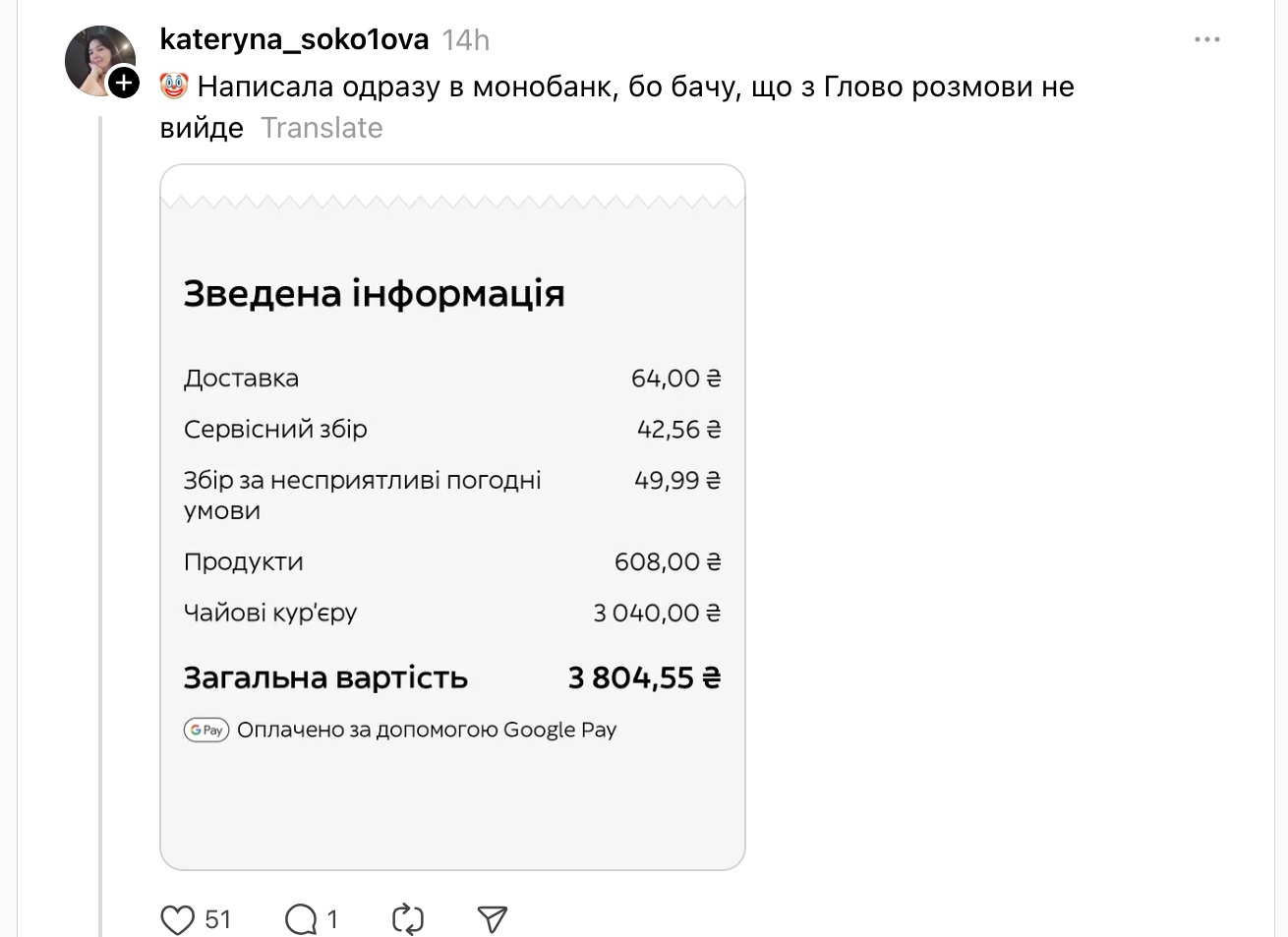
Task: Open the three-dot more options menu
Action: pos(1206,39)
